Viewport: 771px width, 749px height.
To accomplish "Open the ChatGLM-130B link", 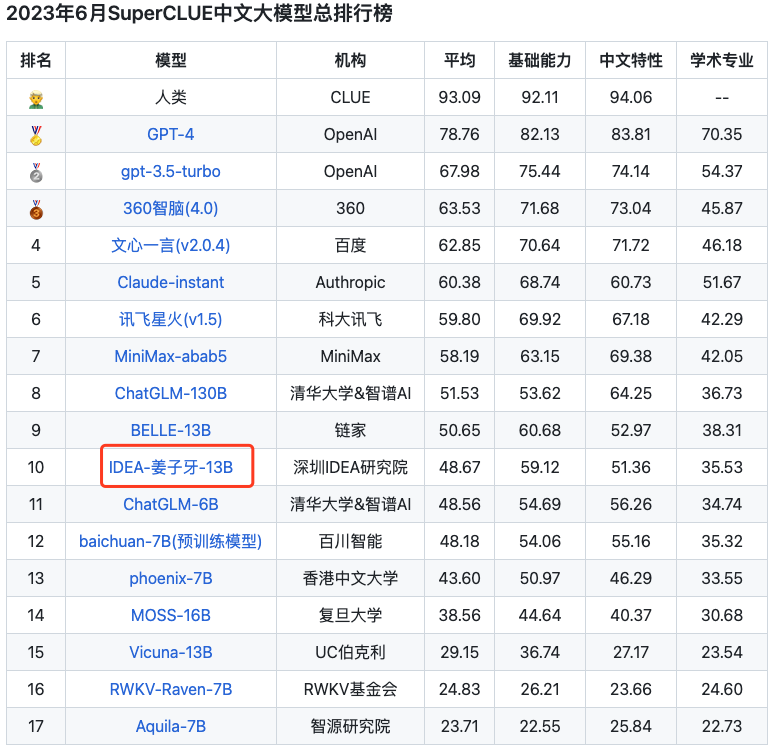I will point(171,393).
